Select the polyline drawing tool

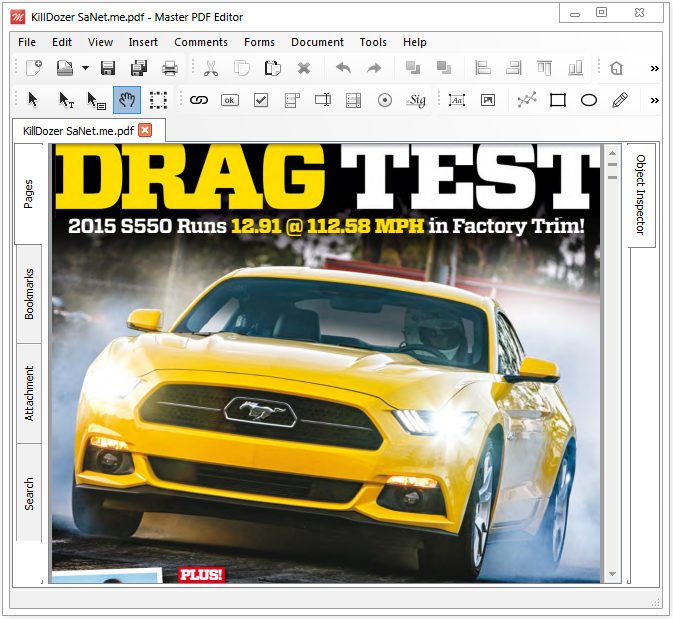(x=527, y=100)
